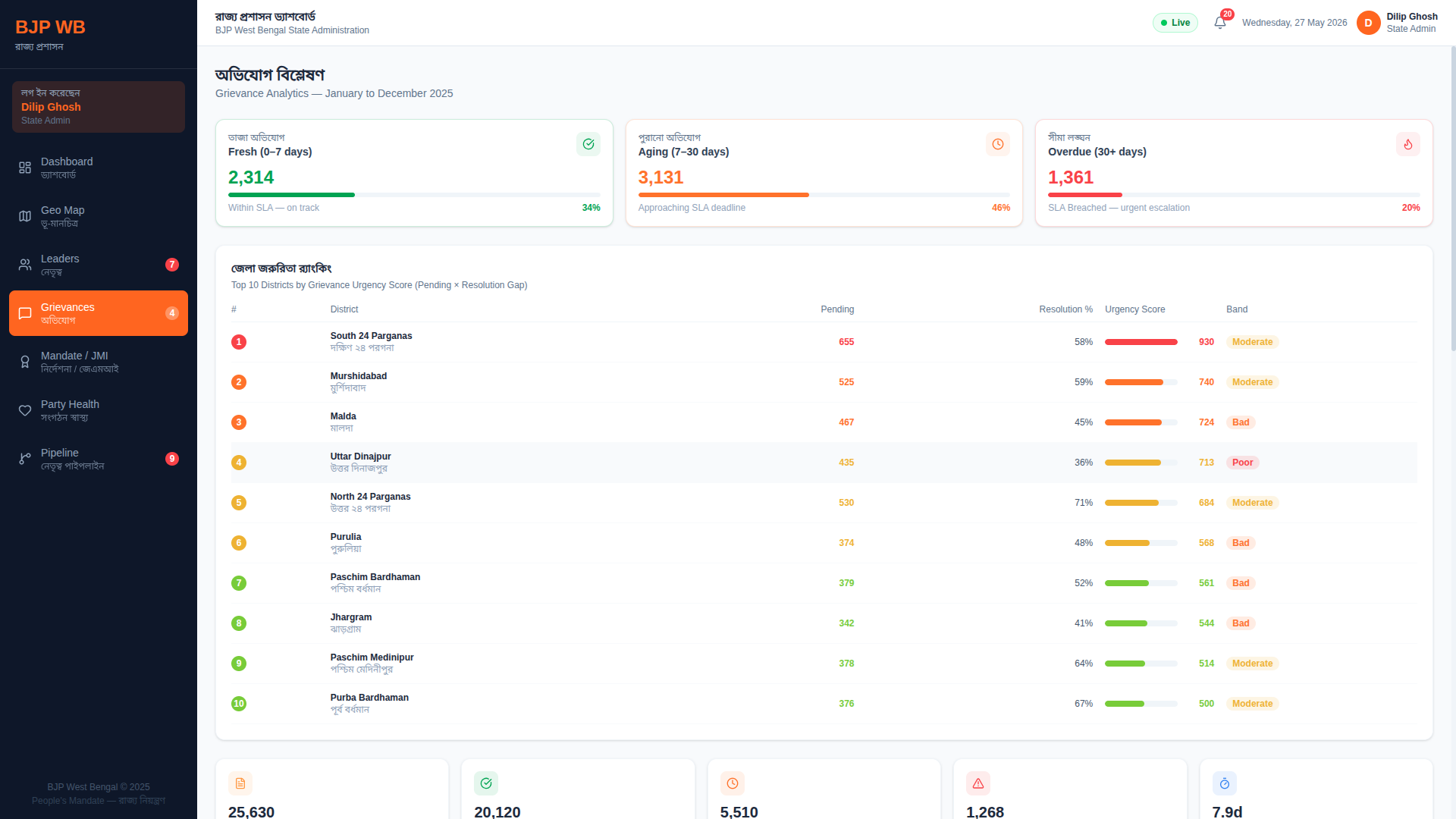Select the Grievances menu item
The width and height of the screenshot is (1456, 819).
tap(99, 313)
